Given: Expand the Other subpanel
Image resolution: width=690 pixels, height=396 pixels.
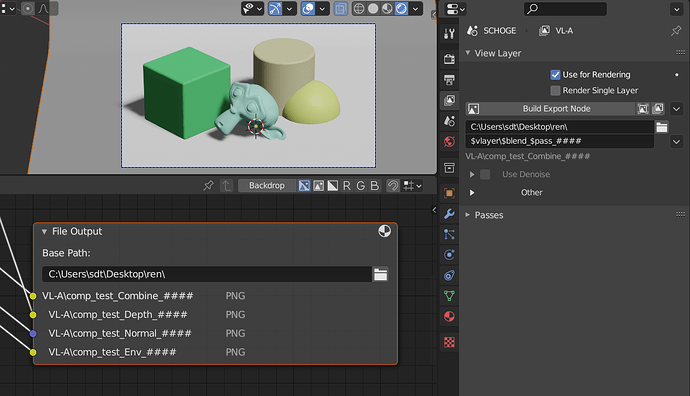Looking at the screenshot, I should pyautogui.click(x=472, y=193).
